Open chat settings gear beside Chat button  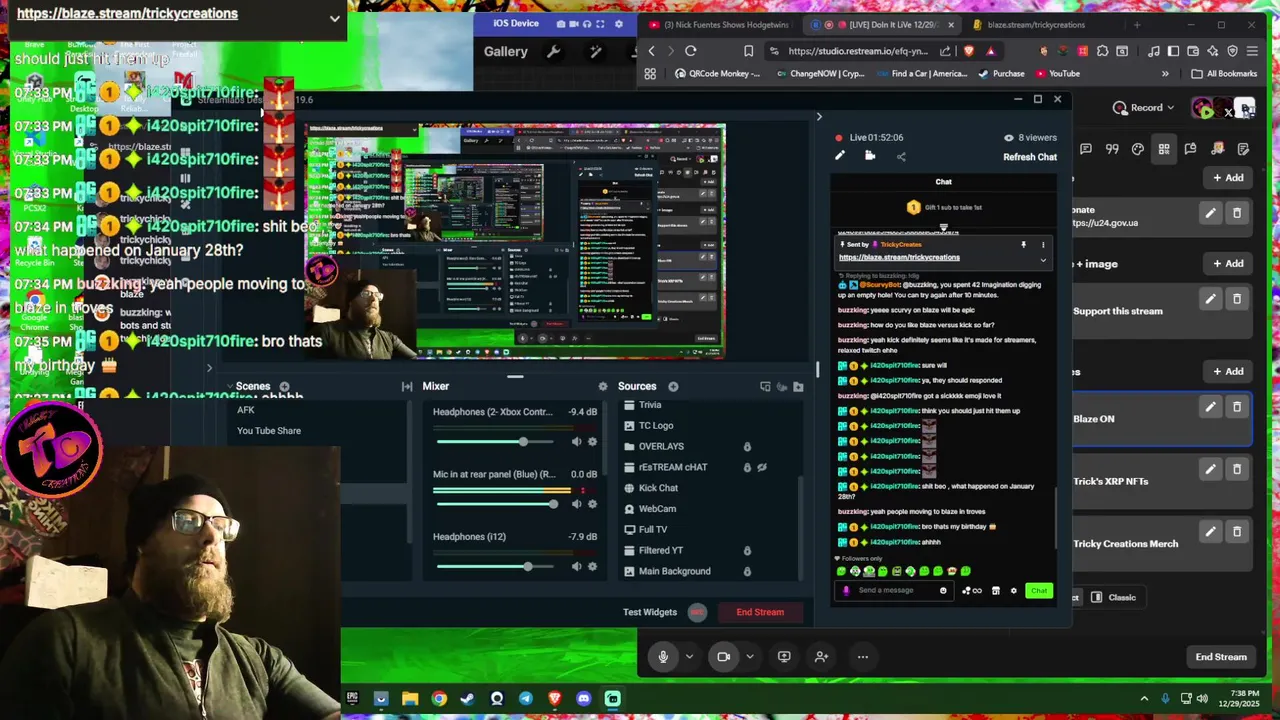click(x=1013, y=591)
